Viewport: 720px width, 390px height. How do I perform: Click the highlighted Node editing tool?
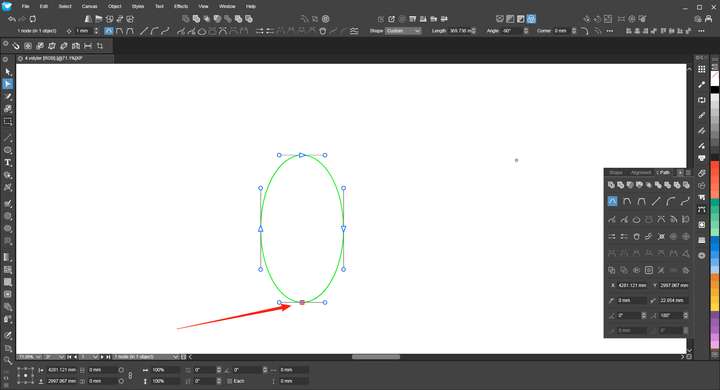[x=8, y=84]
